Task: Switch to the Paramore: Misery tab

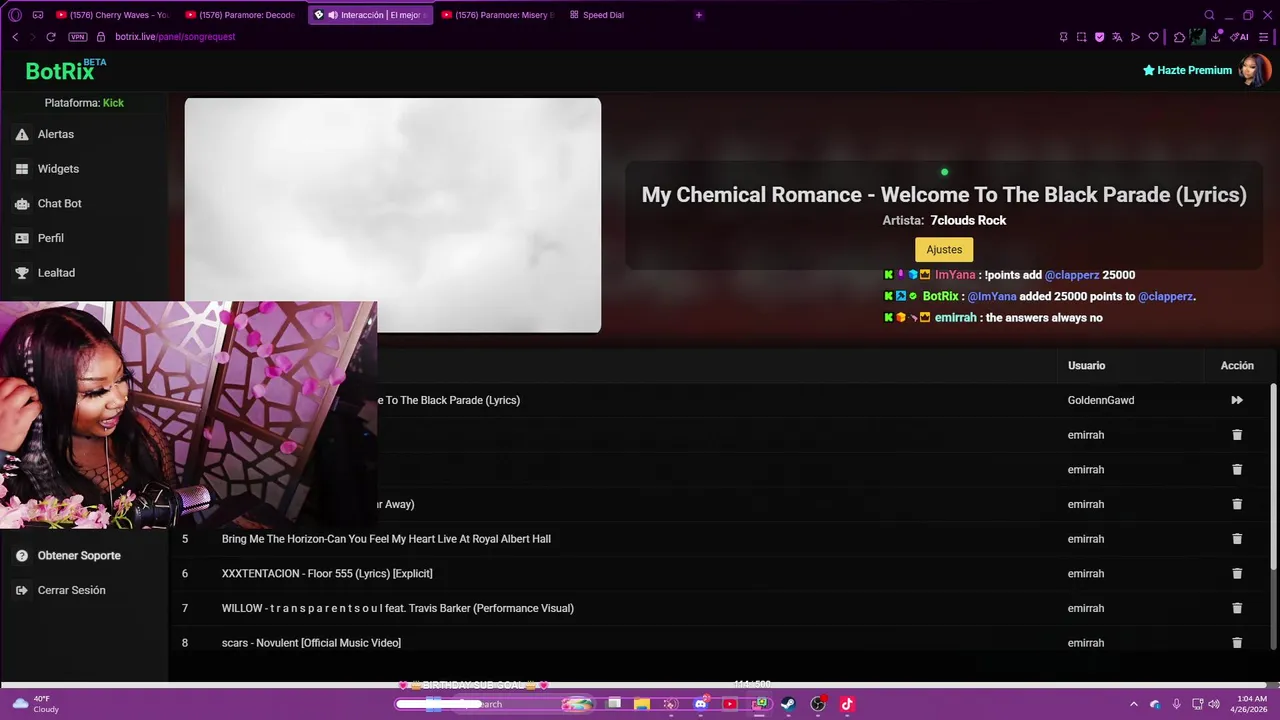Action: [496, 15]
